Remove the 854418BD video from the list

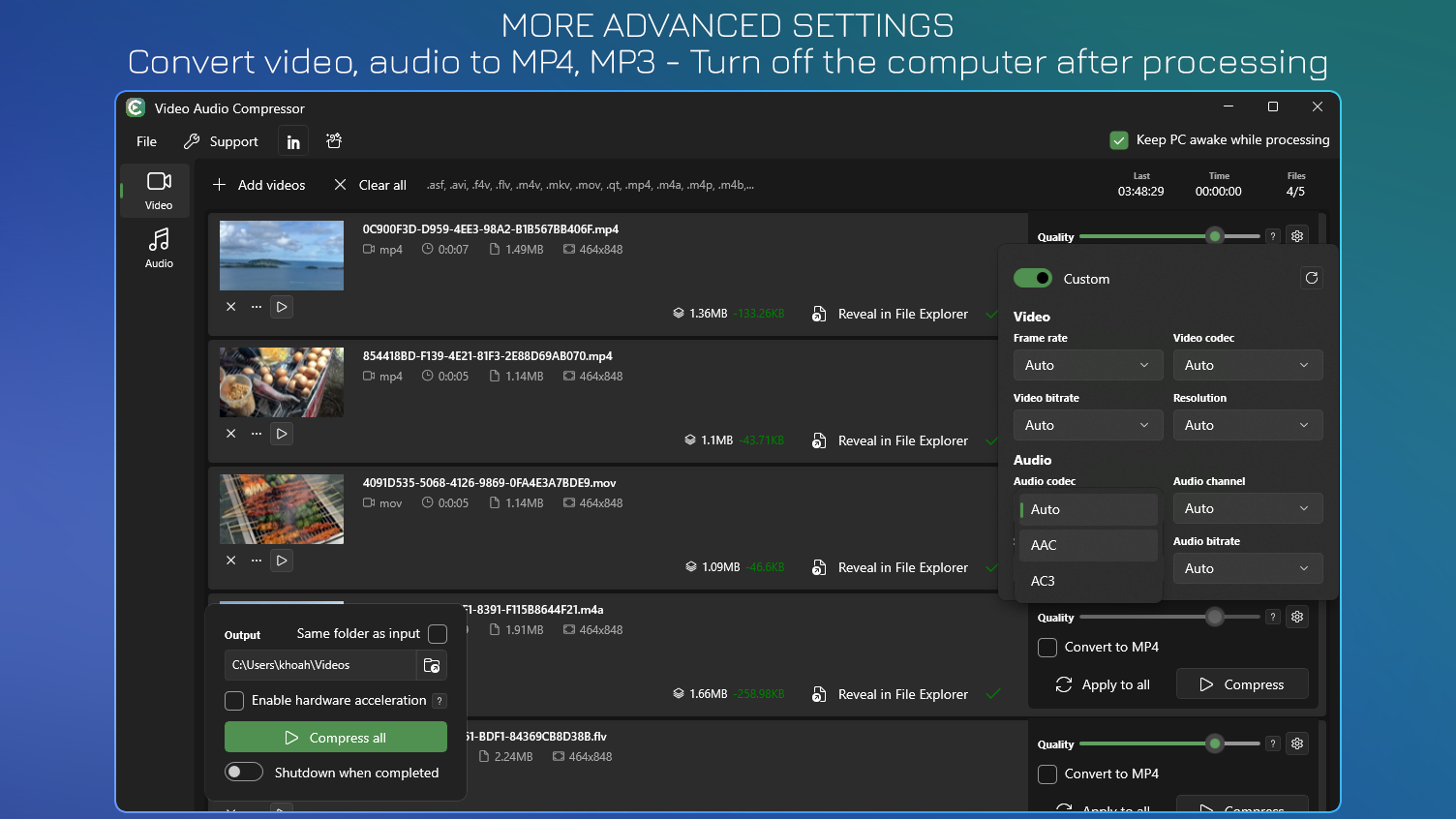(x=230, y=434)
